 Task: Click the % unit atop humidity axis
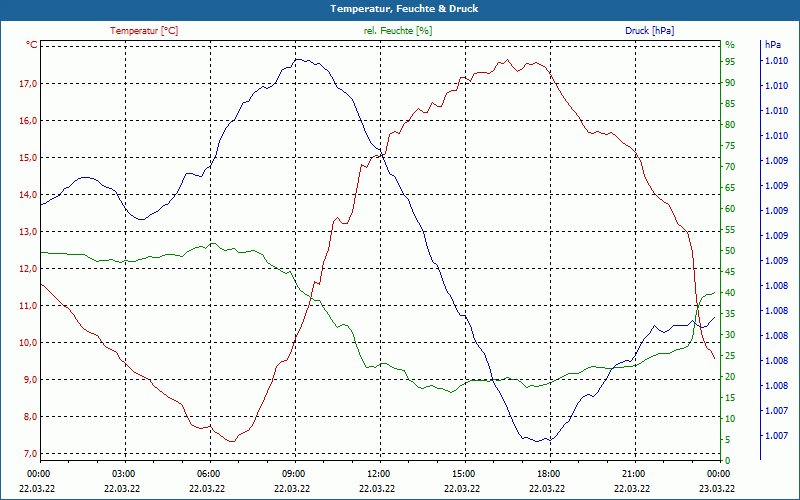click(730, 45)
